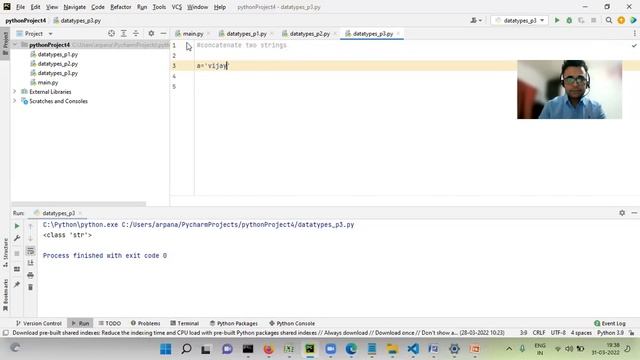Click the Project panel horizontal scrollbar
Screen dimensions: 640x360
pos(78,203)
